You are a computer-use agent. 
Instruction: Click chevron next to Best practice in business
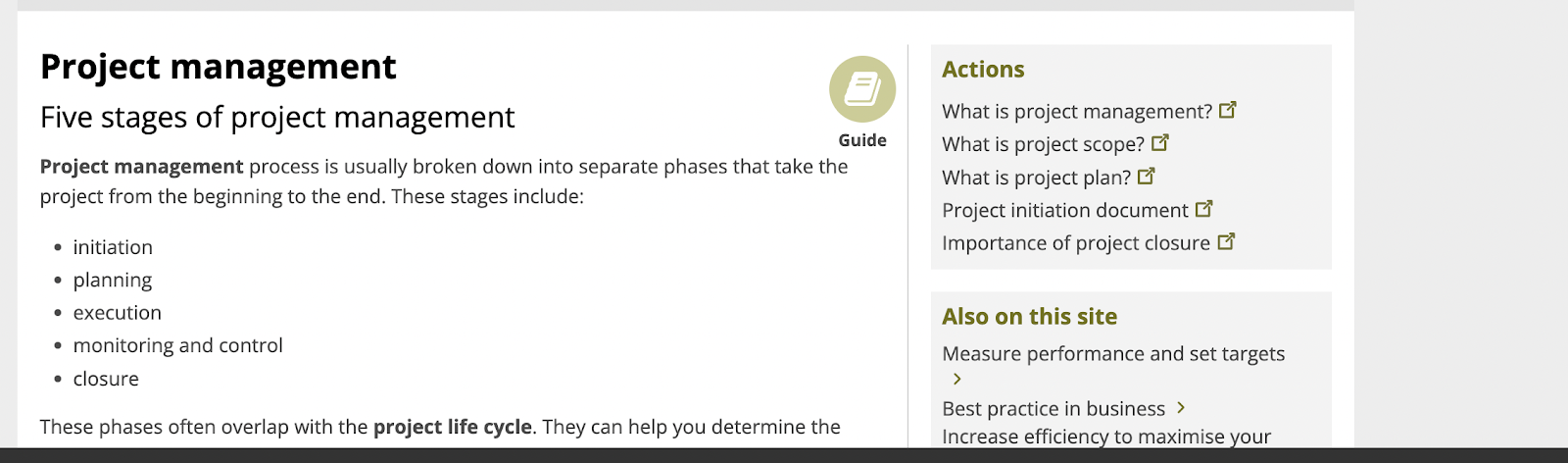tap(1181, 407)
